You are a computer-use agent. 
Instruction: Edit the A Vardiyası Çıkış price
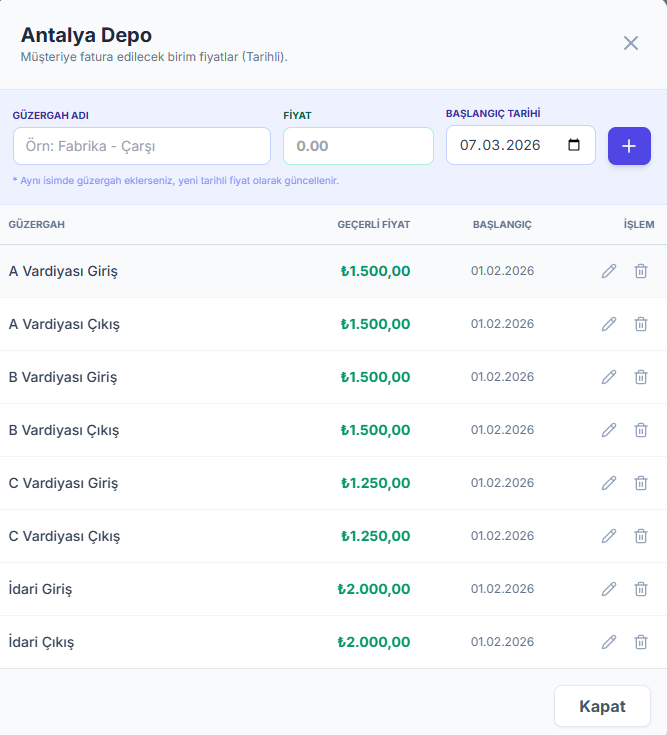click(609, 324)
